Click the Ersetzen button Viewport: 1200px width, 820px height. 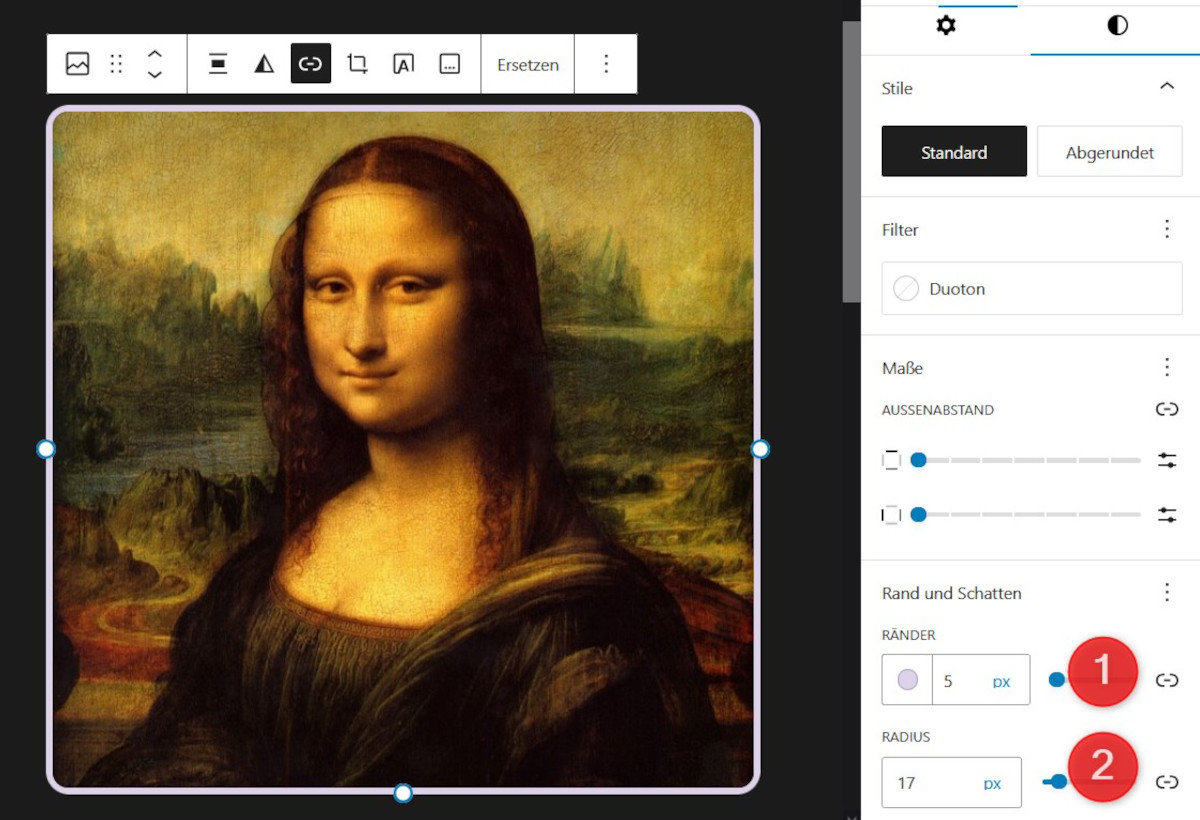[528, 64]
